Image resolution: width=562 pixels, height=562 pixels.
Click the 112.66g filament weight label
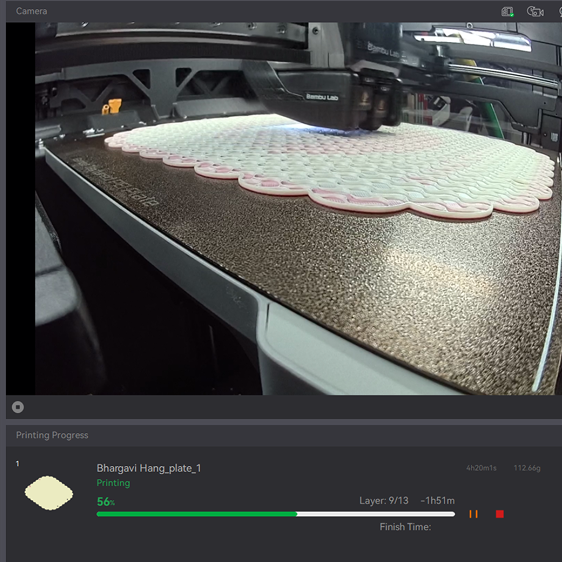pos(527,468)
